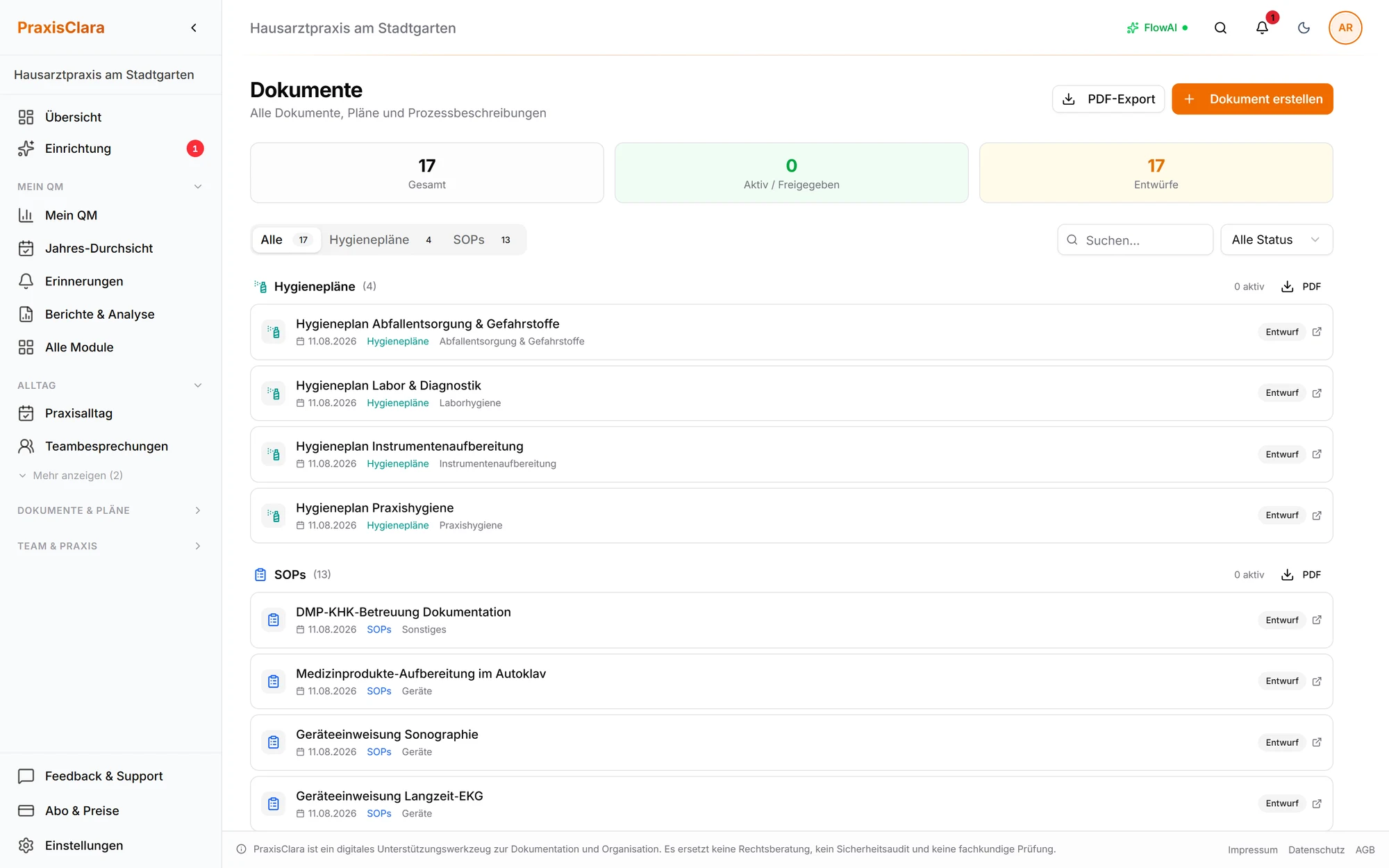Screen dimensions: 1389x868
Task: Collapse the ALLTAG section
Action: pyautogui.click(x=110, y=385)
